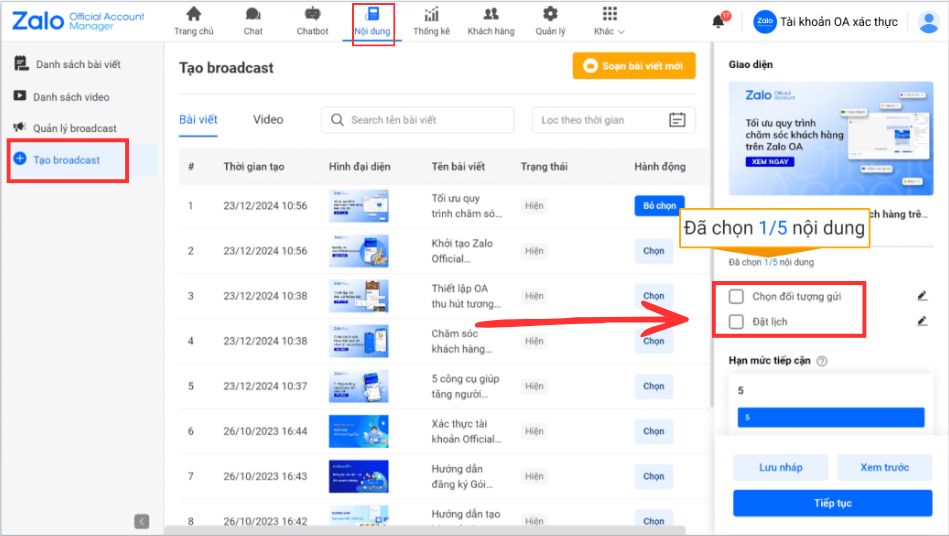Viewport: 949px width, 536px height.
Task: Expand the Khác dropdown menu
Action: point(609,21)
